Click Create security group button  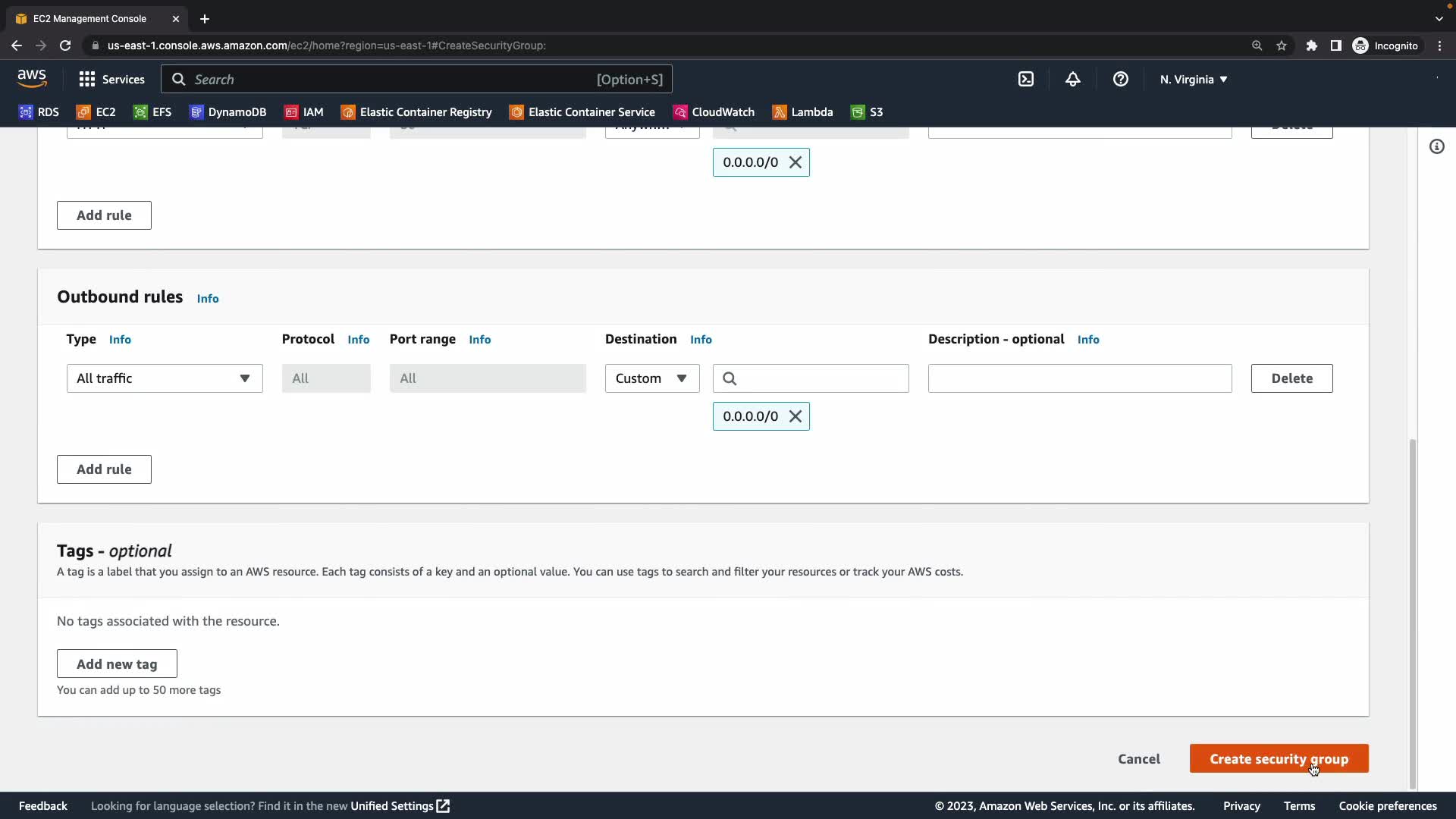click(1278, 758)
